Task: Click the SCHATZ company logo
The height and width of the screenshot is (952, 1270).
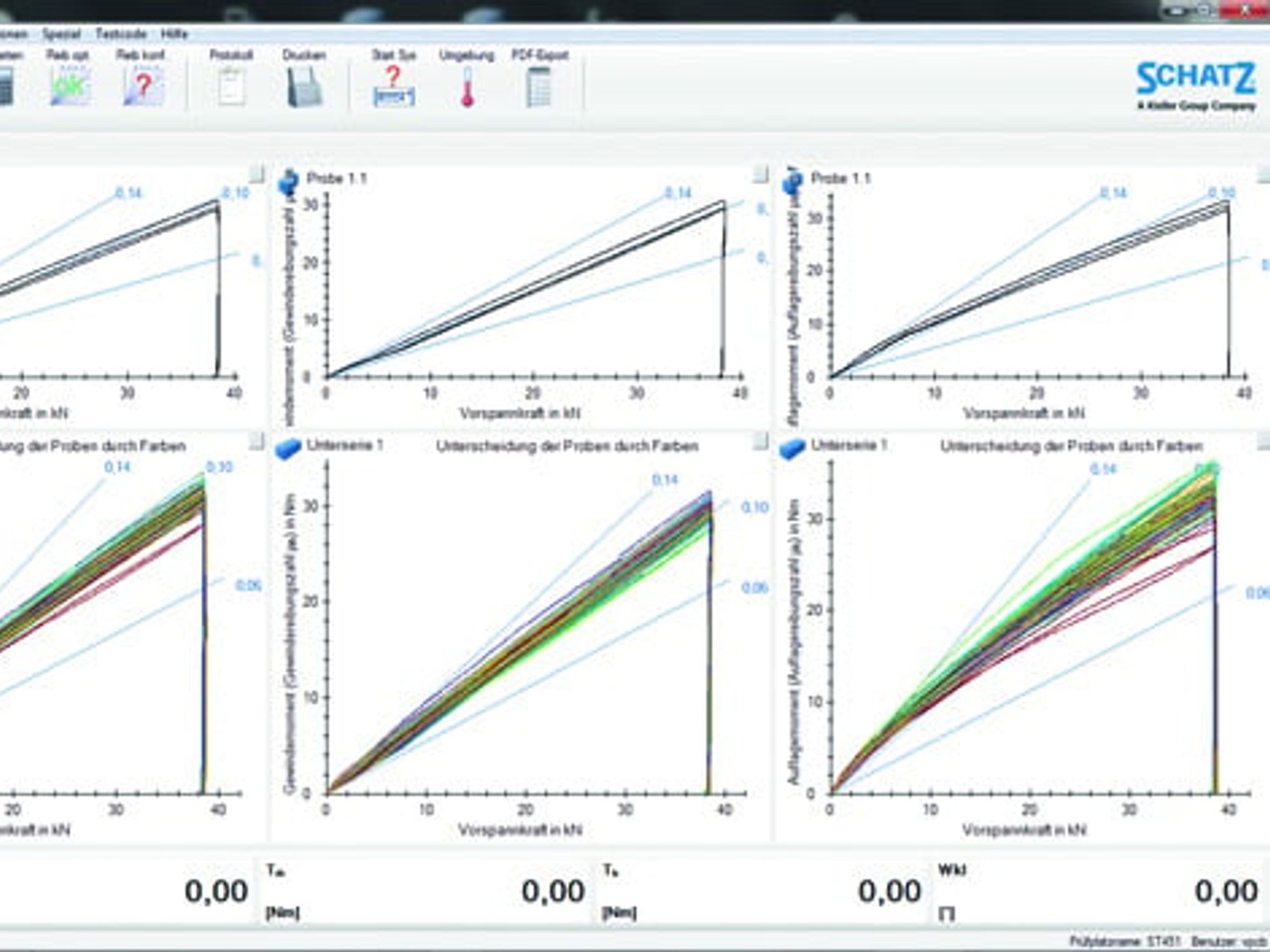Action: pos(1196,86)
